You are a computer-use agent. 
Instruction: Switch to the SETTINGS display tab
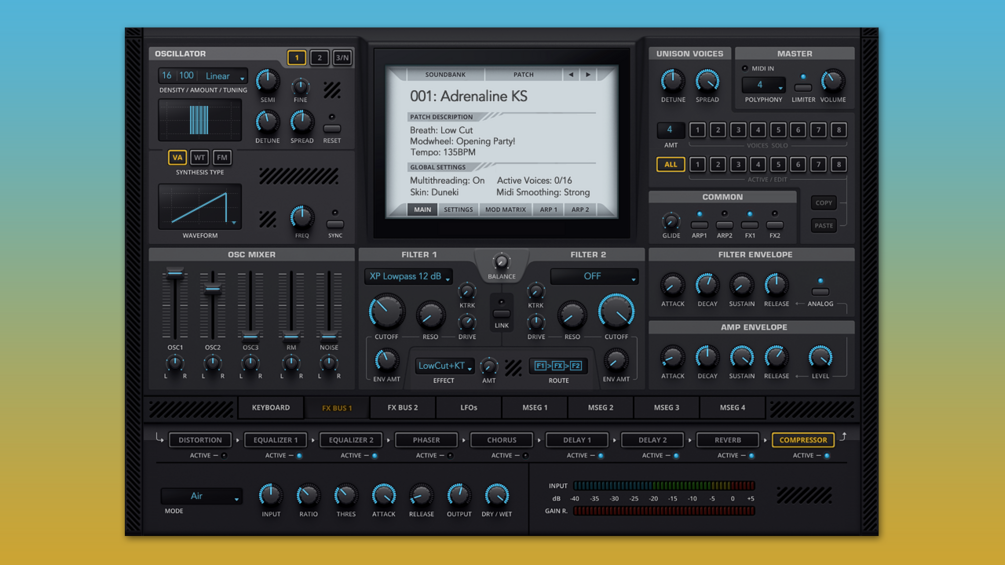pos(458,210)
